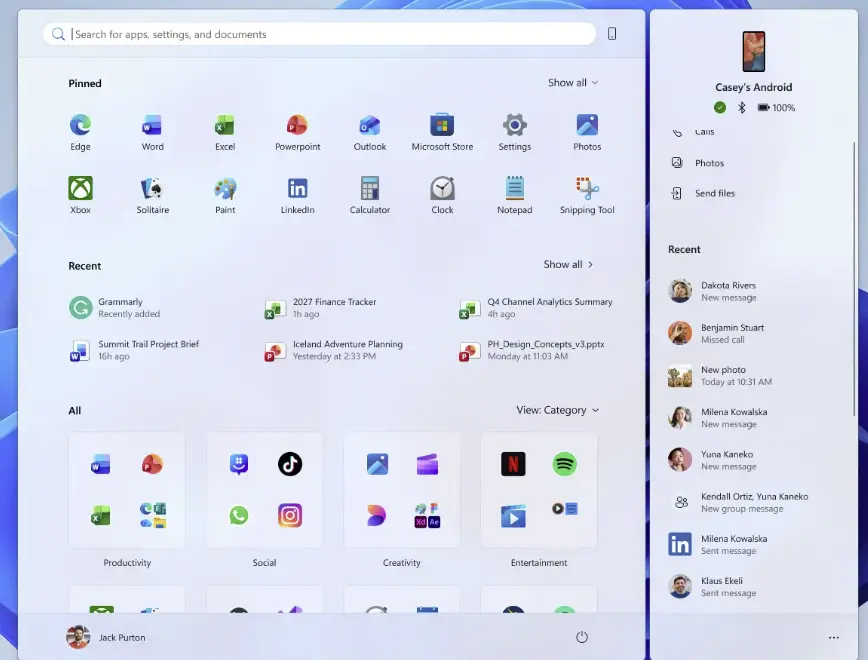Open the Clock app
Viewport: 868px width, 660px height.
click(442, 195)
